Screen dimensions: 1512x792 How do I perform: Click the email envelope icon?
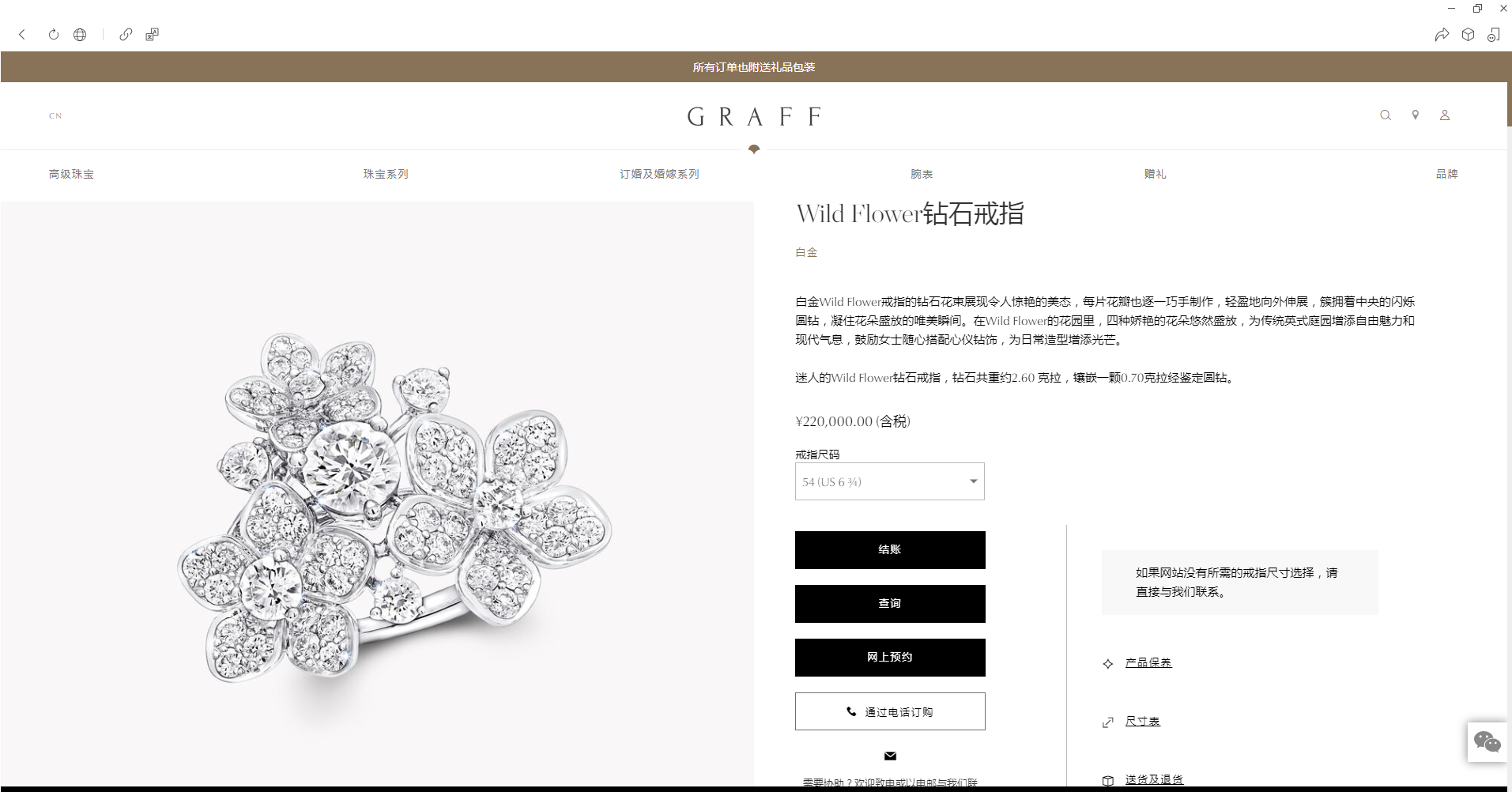(890, 756)
